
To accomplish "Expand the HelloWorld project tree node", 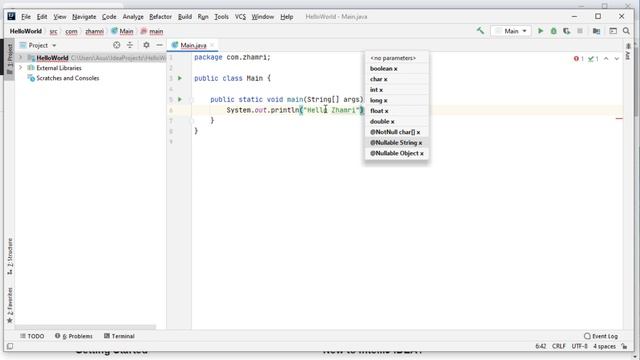I will (x=21, y=58).
